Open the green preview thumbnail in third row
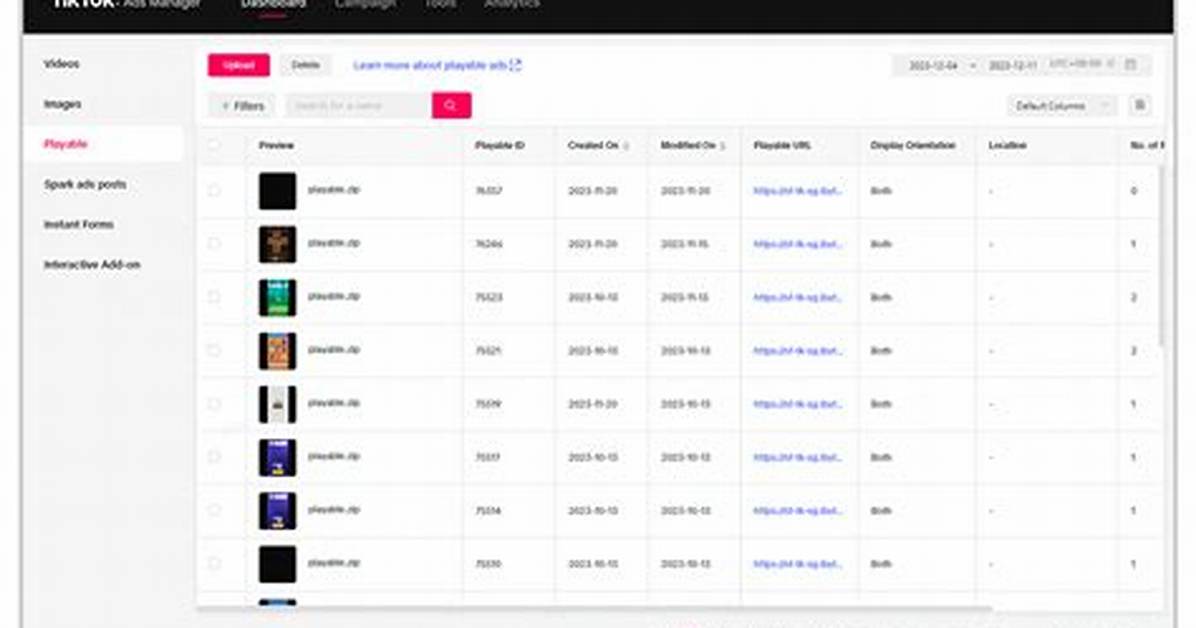 (278, 298)
